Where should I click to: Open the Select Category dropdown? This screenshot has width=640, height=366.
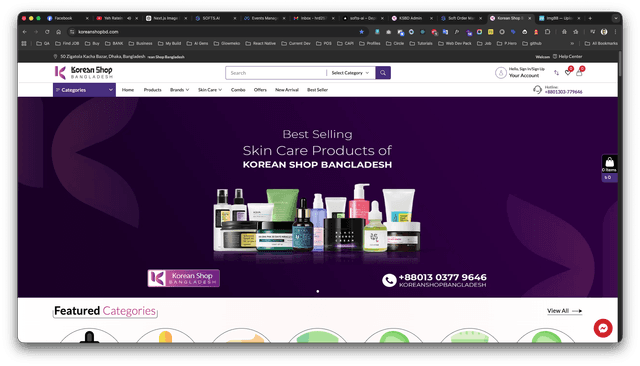point(350,73)
